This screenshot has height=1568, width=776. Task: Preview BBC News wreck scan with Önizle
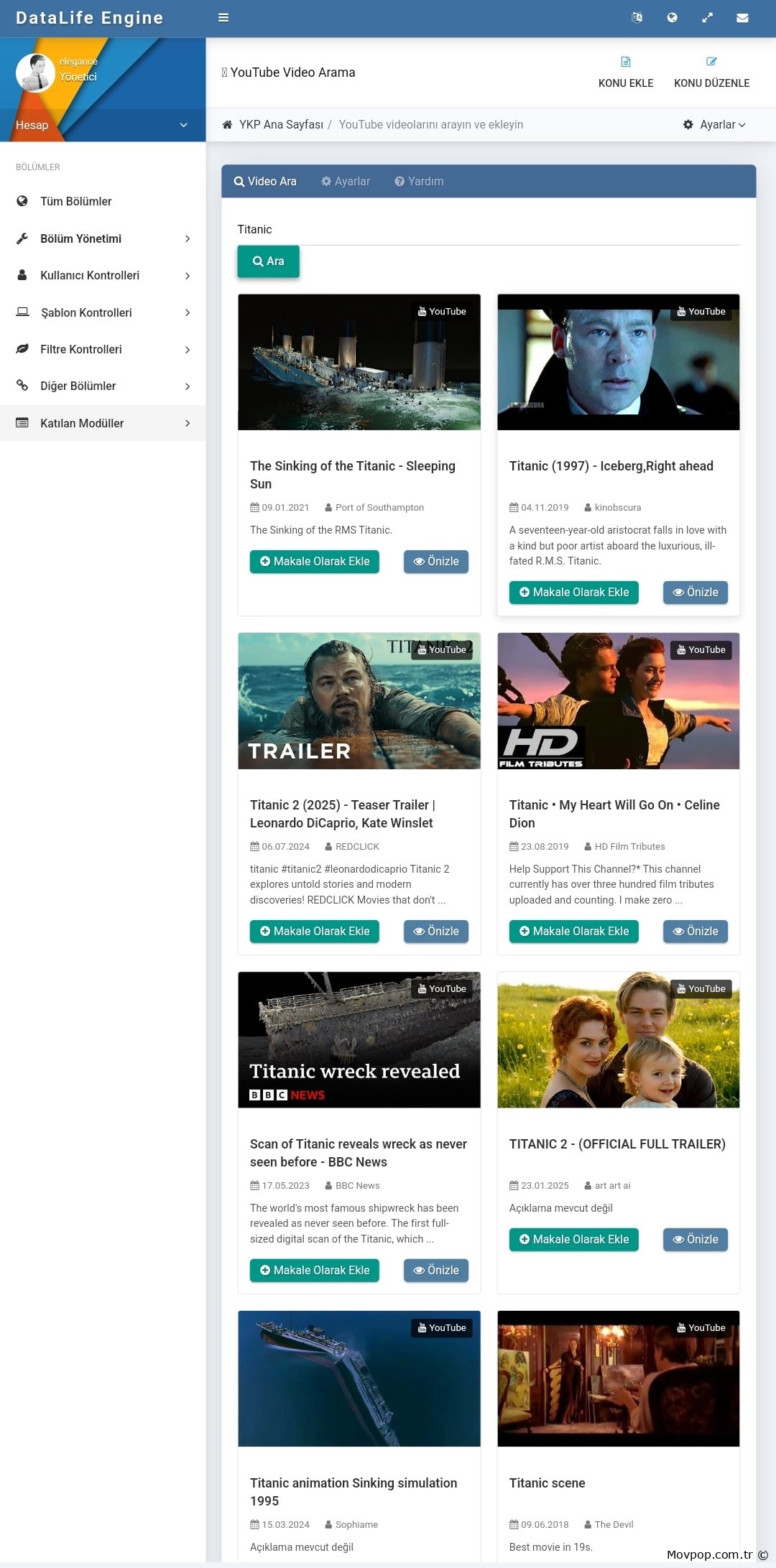436,1271
